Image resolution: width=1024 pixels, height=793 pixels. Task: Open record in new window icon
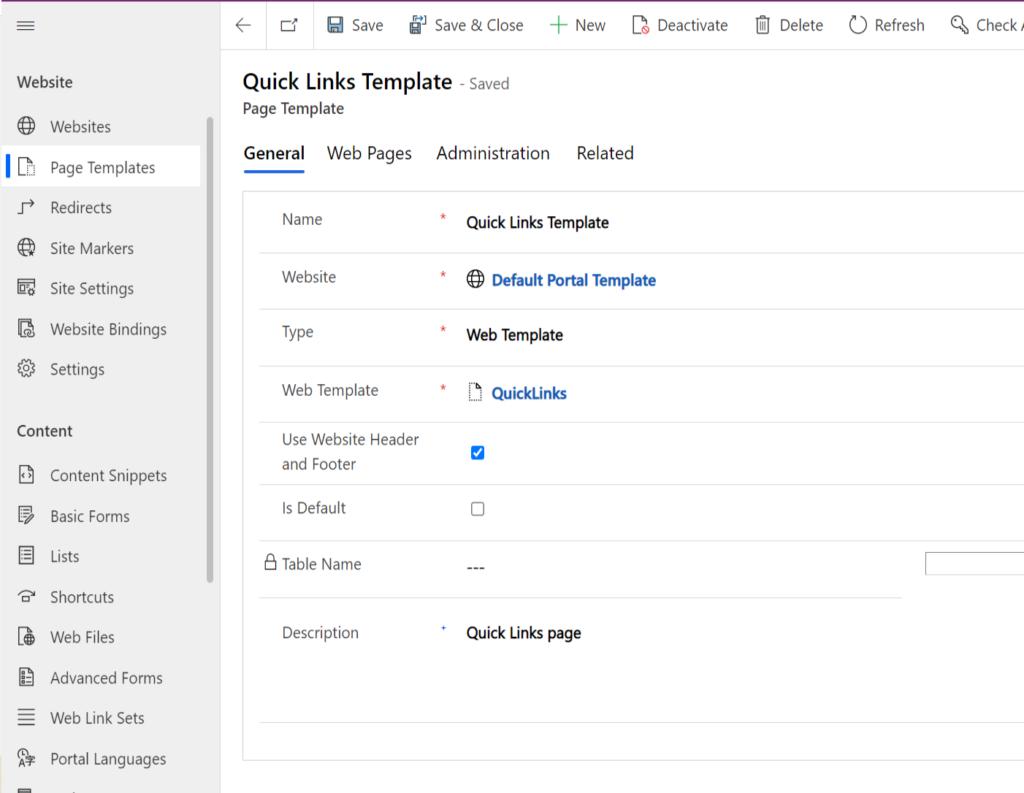289,25
